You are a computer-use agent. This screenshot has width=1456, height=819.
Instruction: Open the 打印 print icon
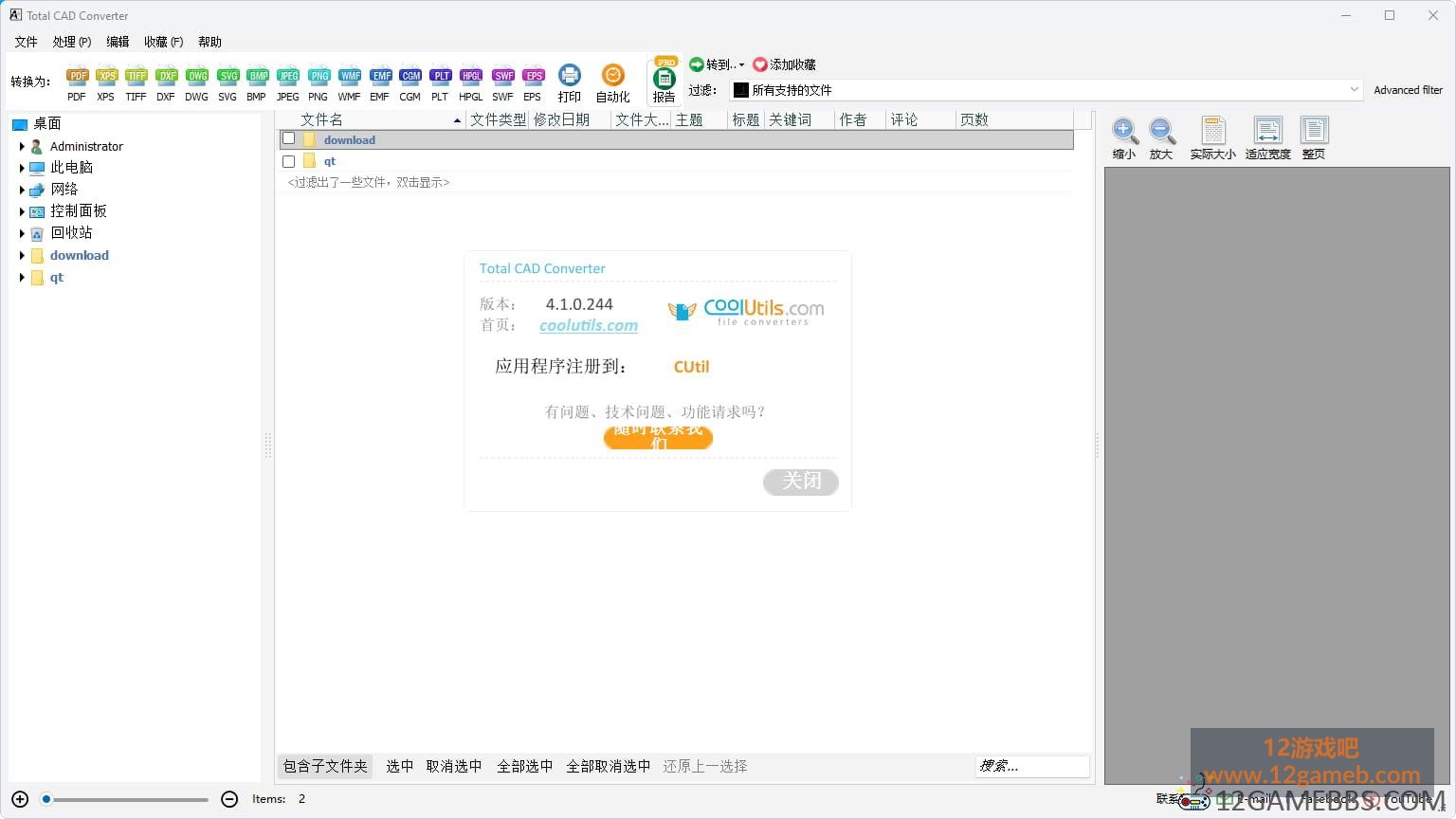[x=570, y=83]
